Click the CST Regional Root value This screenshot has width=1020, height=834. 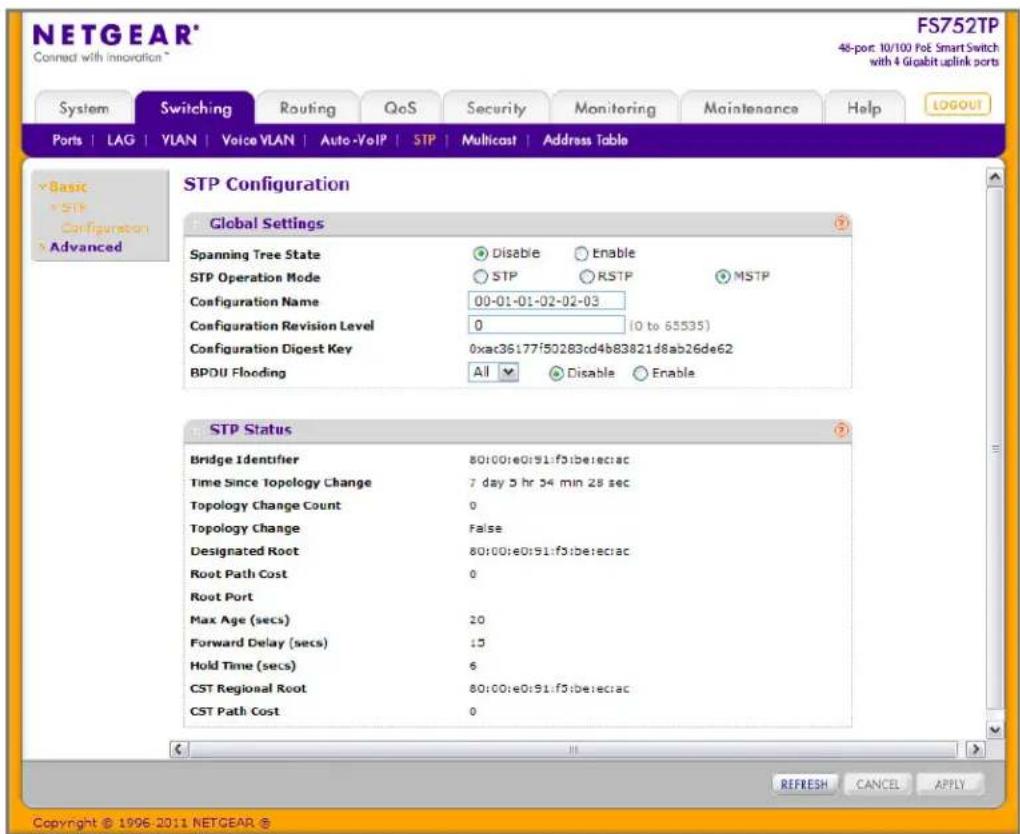pos(549,688)
